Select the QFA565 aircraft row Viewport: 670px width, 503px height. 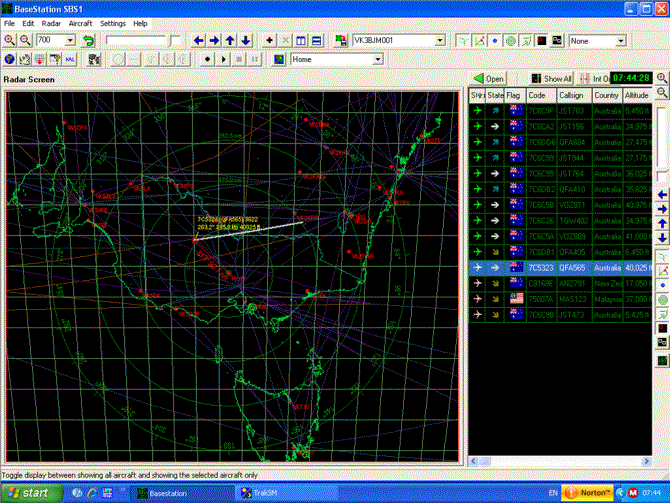click(560, 268)
